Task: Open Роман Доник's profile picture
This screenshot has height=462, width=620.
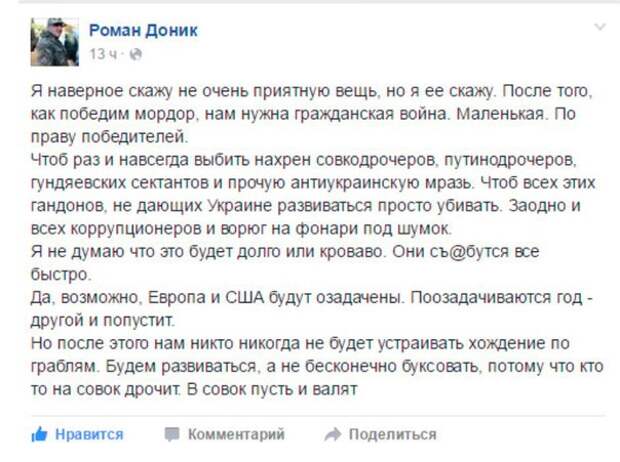Action: pos(55,42)
